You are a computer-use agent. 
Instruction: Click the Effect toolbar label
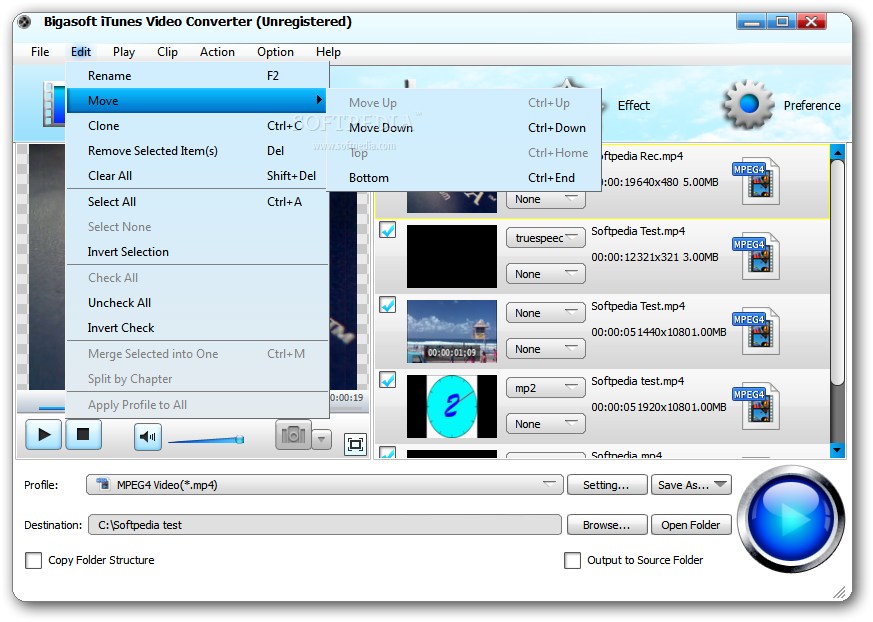pos(634,106)
